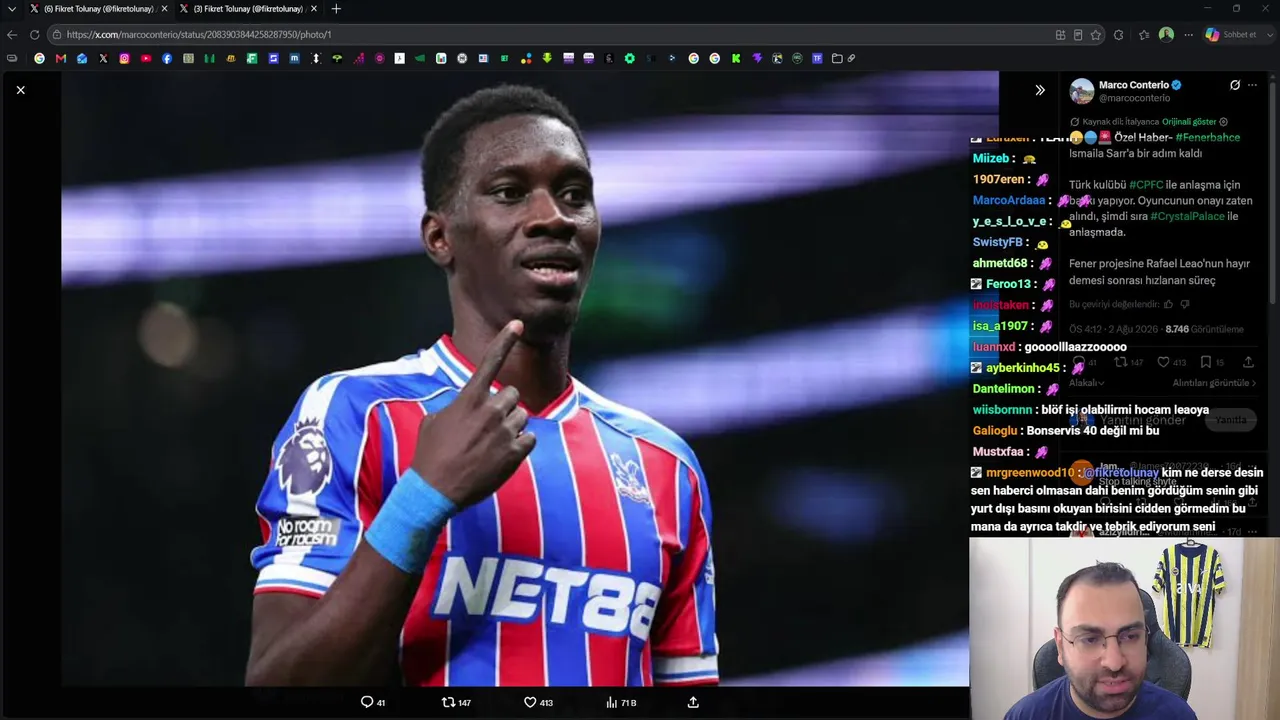Open the YouTube bookmark
The image size is (1280, 720).
coord(146,58)
